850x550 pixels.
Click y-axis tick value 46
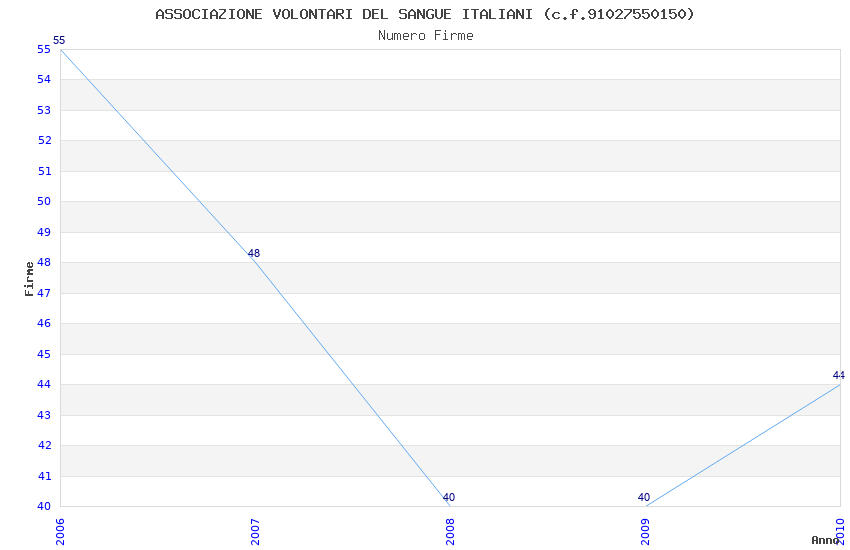point(44,323)
